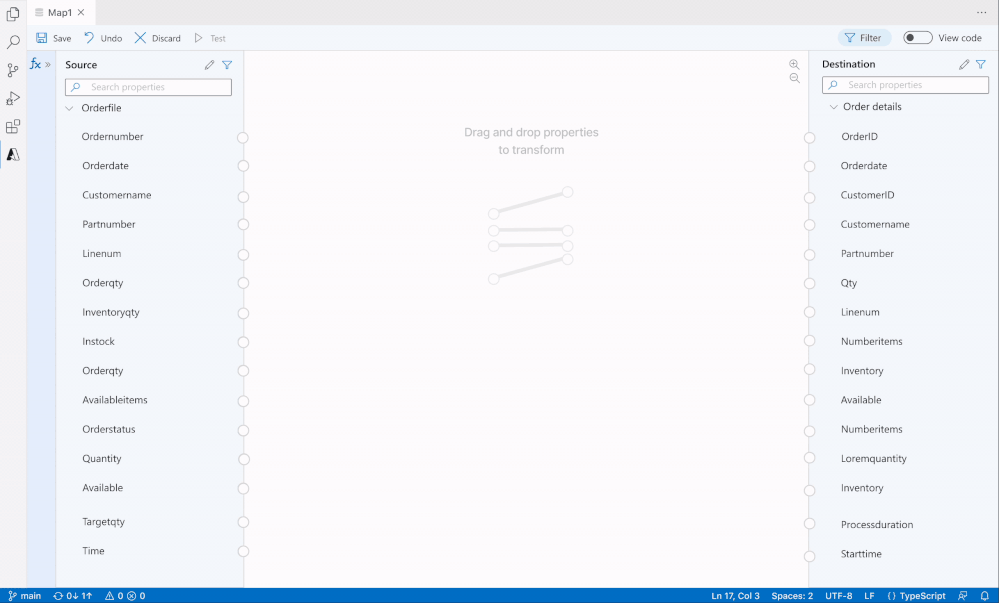
Task: Click the Destination filter funnel icon
Action: (x=981, y=64)
